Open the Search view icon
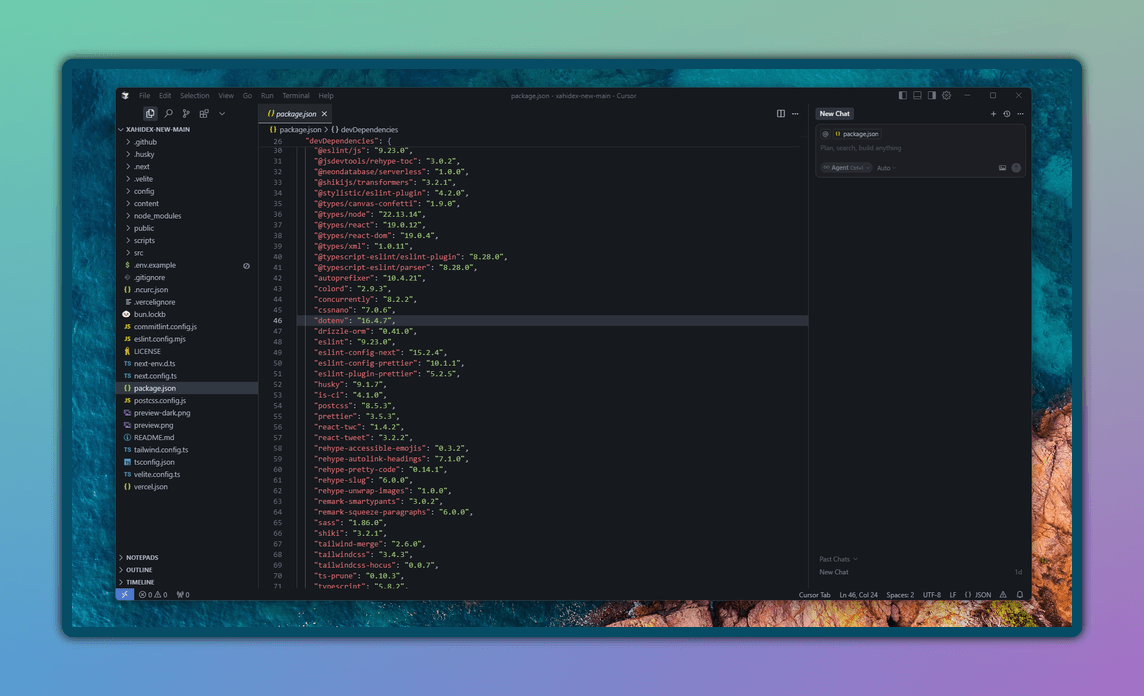This screenshot has width=1144, height=696. click(168, 113)
